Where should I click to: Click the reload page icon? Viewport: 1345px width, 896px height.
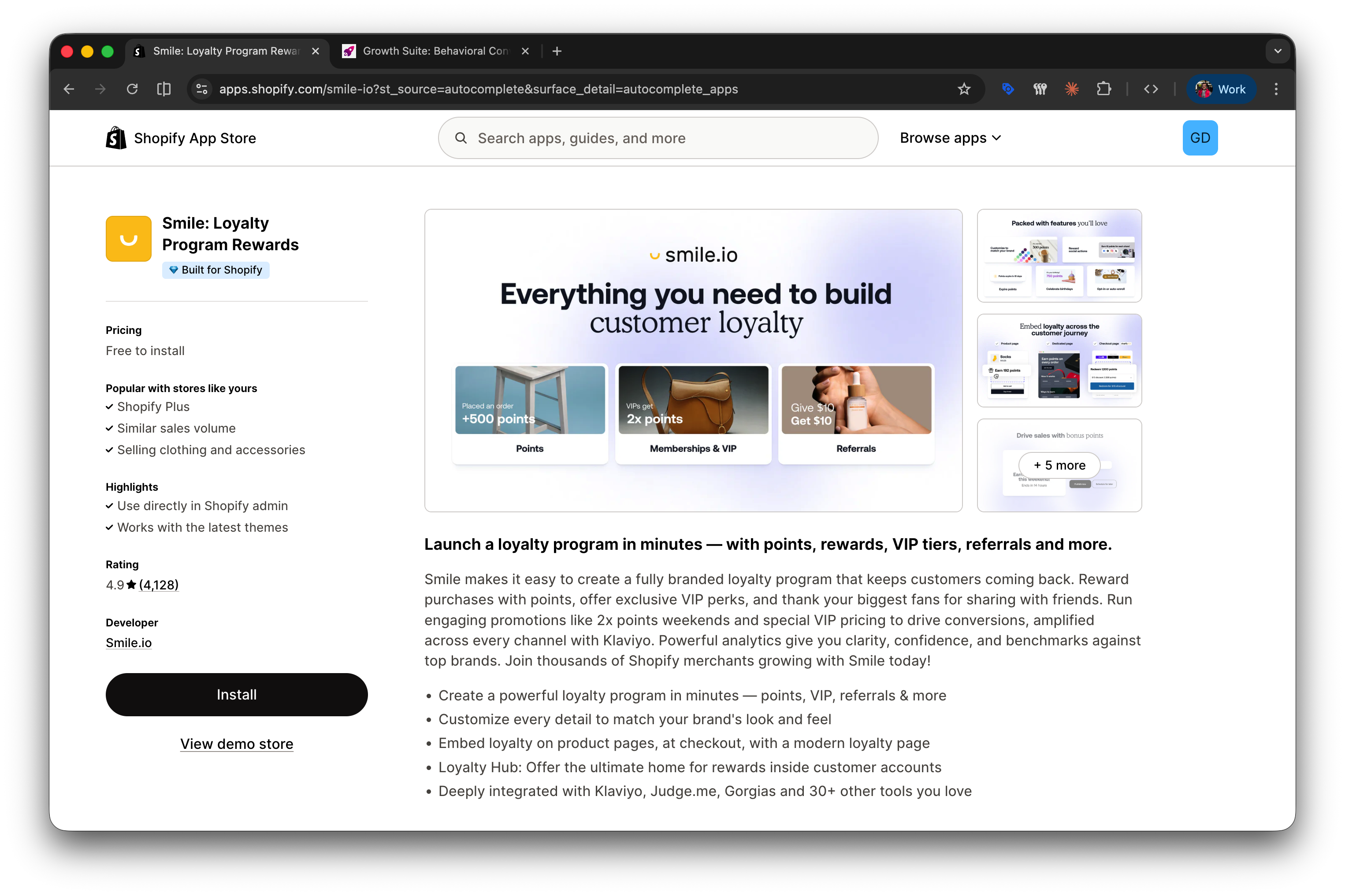point(132,89)
